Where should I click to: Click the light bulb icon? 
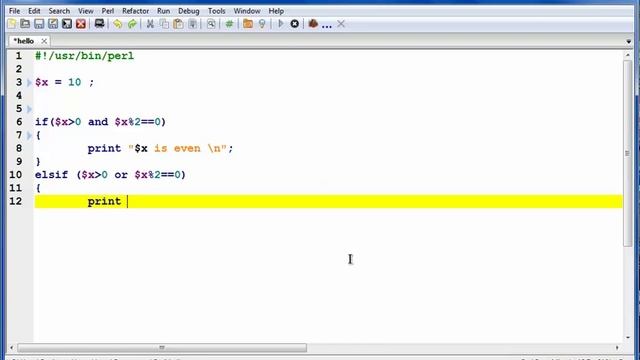coord(262,24)
